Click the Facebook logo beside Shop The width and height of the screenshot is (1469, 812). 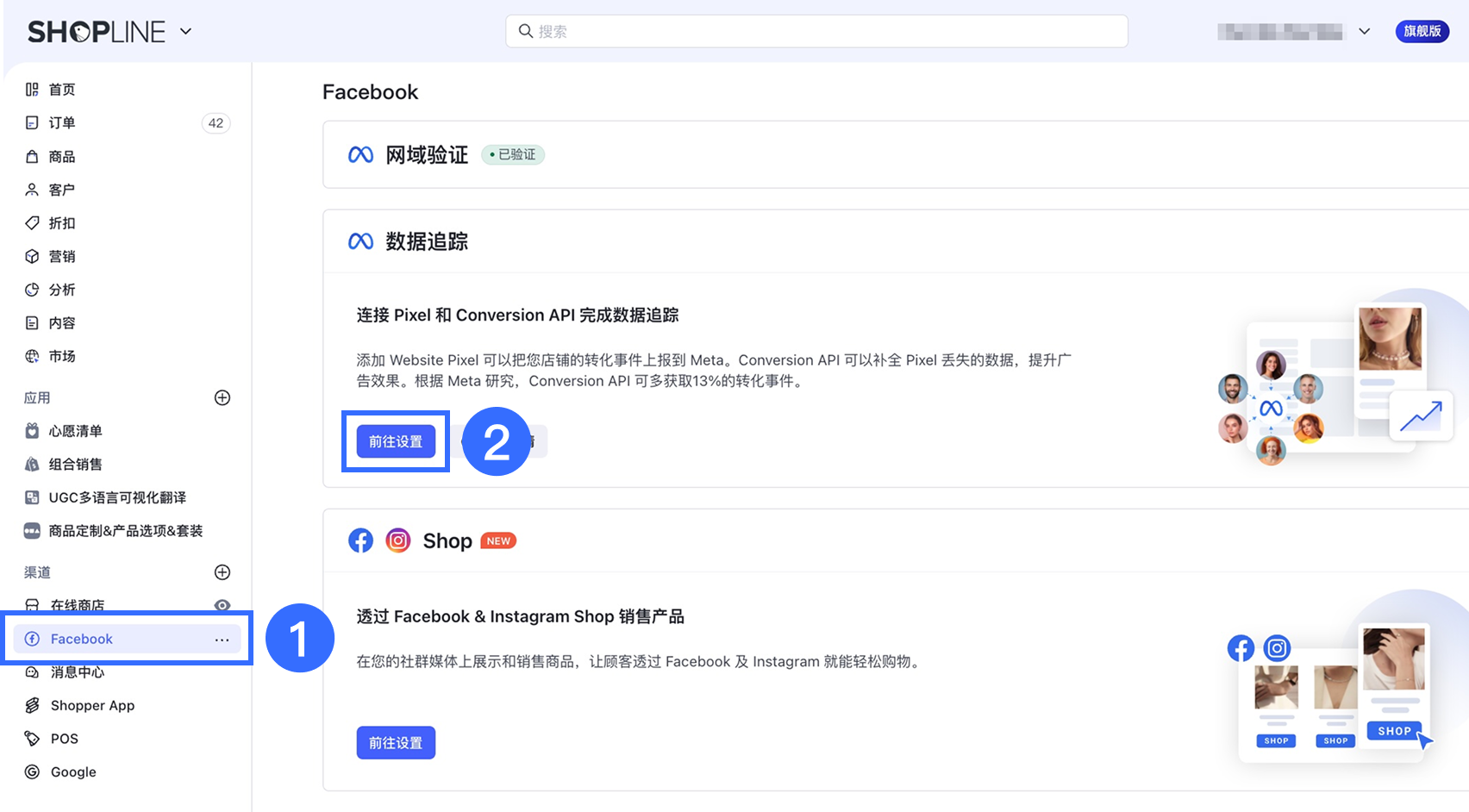pyautogui.click(x=360, y=540)
